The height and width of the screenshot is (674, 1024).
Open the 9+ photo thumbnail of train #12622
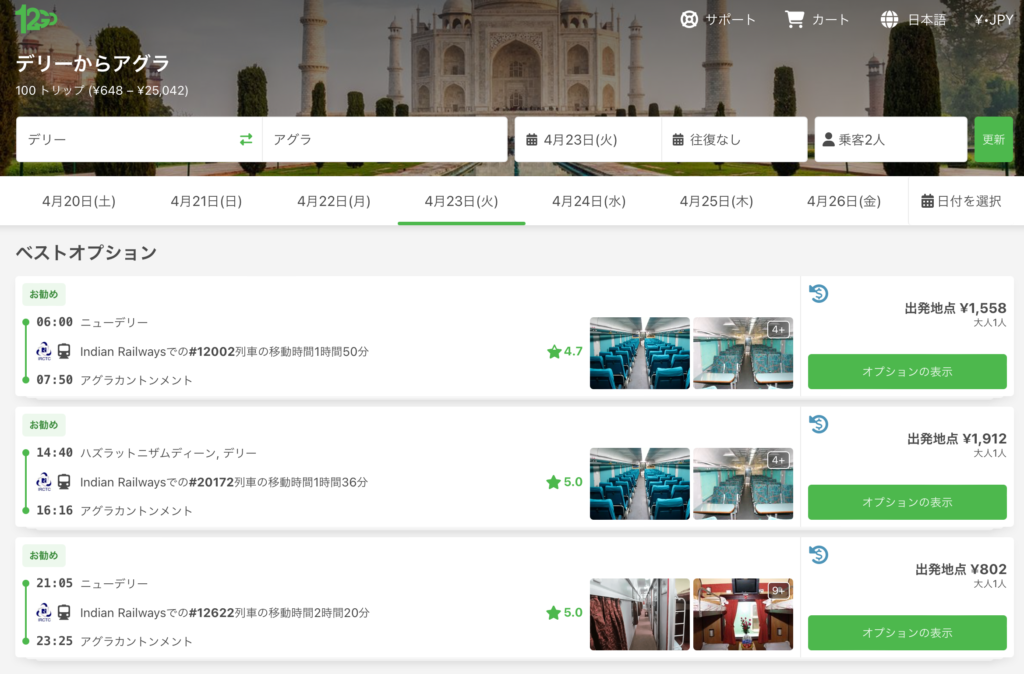pyautogui.click(x=743, y=614)
